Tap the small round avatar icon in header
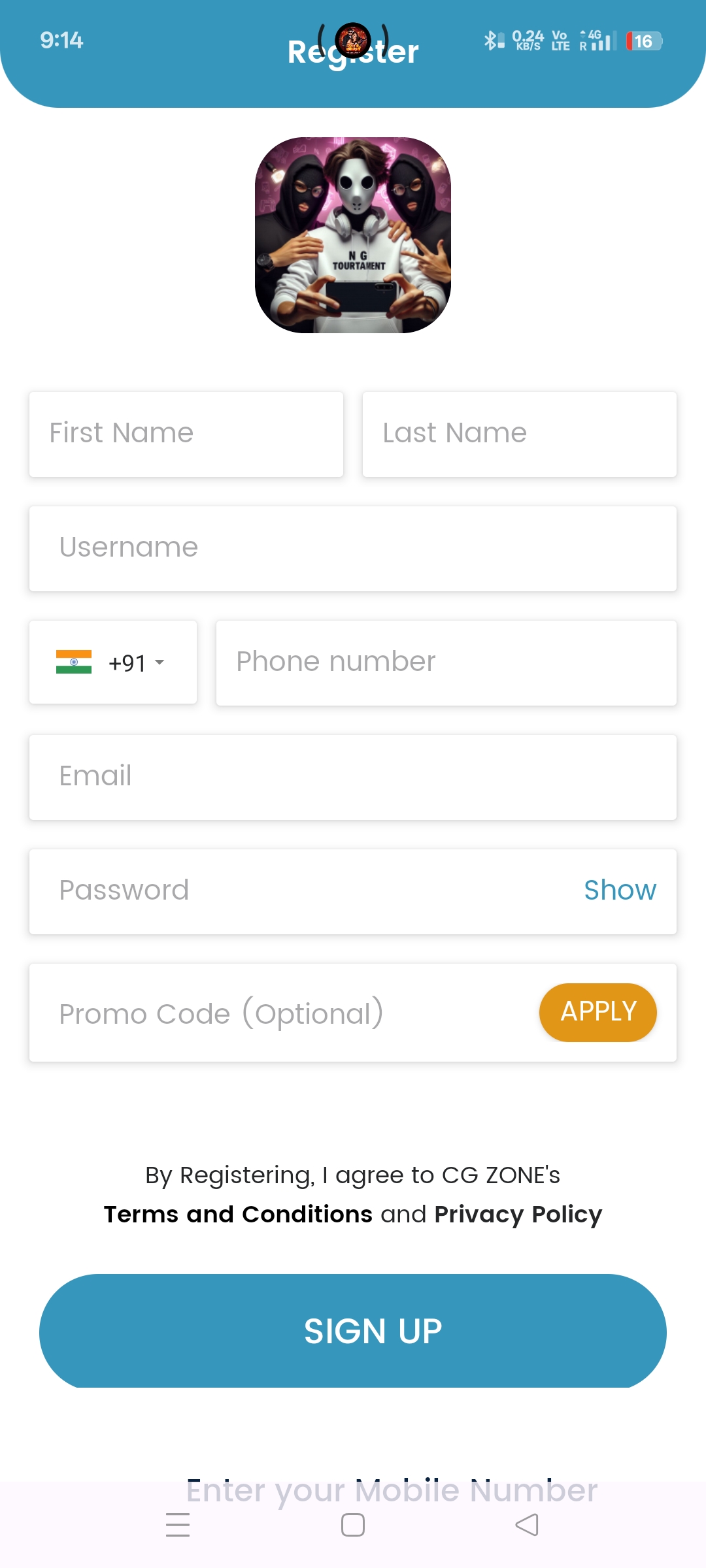This screenshot has height=1568, width=706. (353, 41)
